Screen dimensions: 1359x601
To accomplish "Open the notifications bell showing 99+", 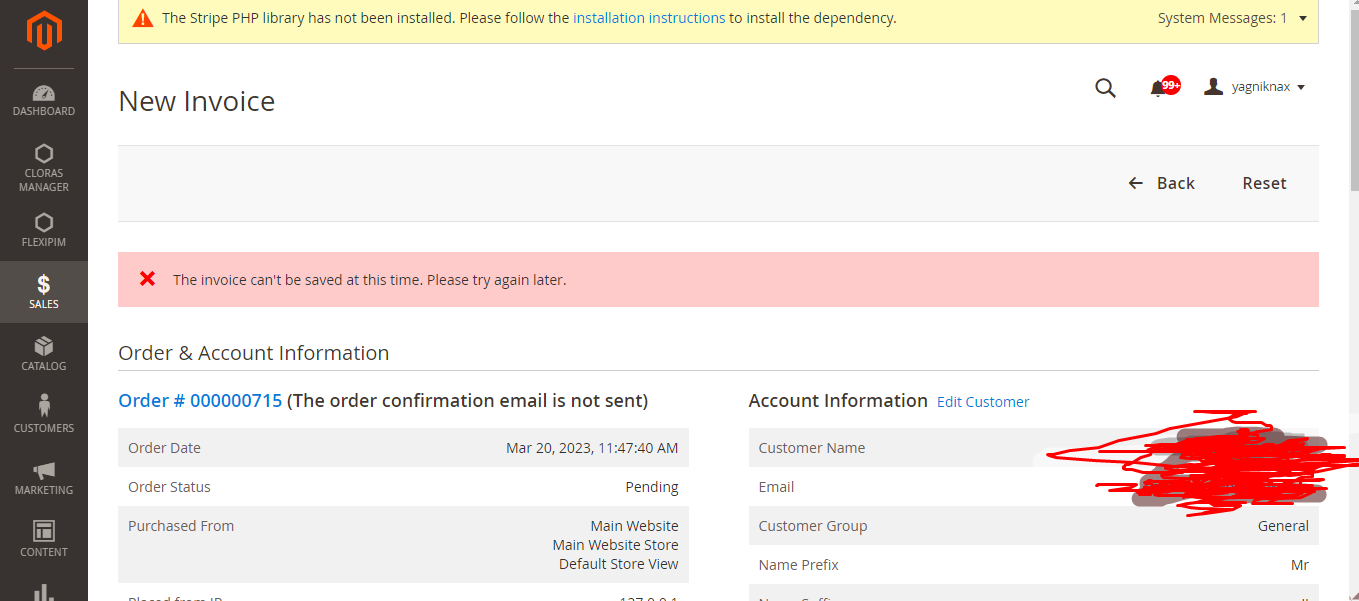I will click(x=1162, y=86).
